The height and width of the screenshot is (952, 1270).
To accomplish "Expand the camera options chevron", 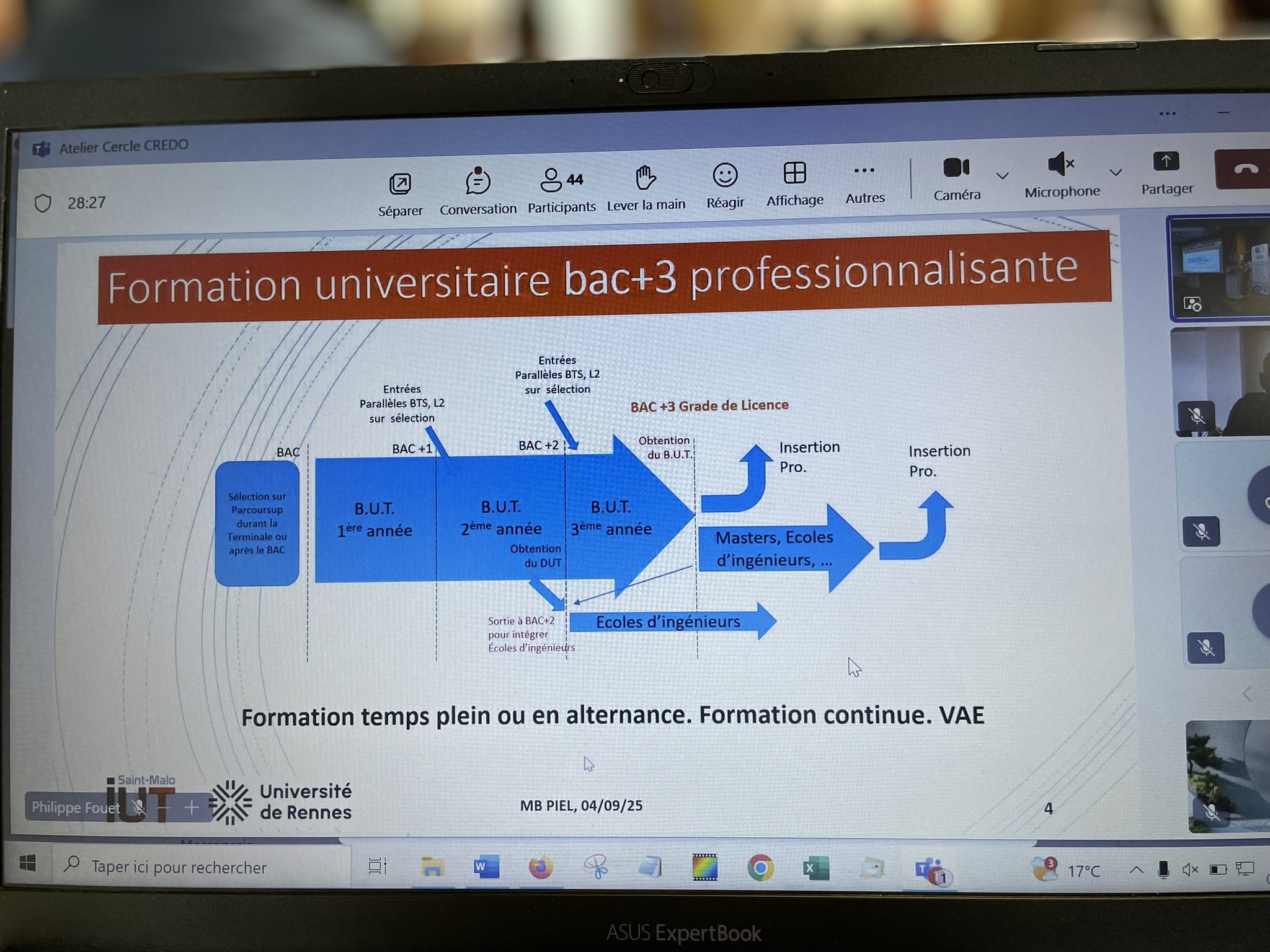I will click(1002, 176).
